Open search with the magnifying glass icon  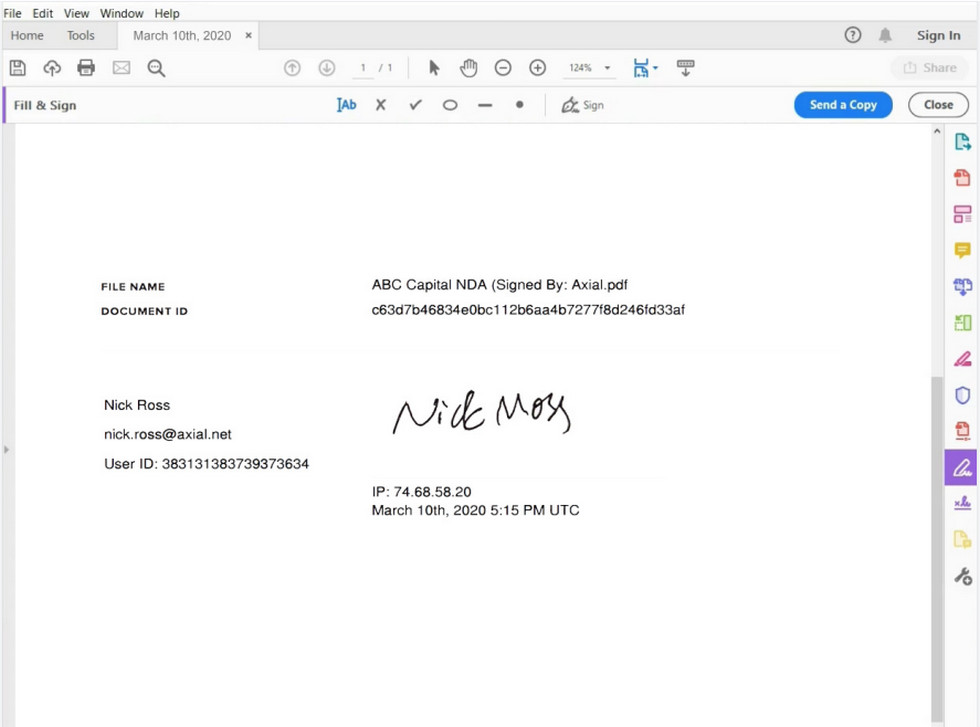[x=155, y=68]
